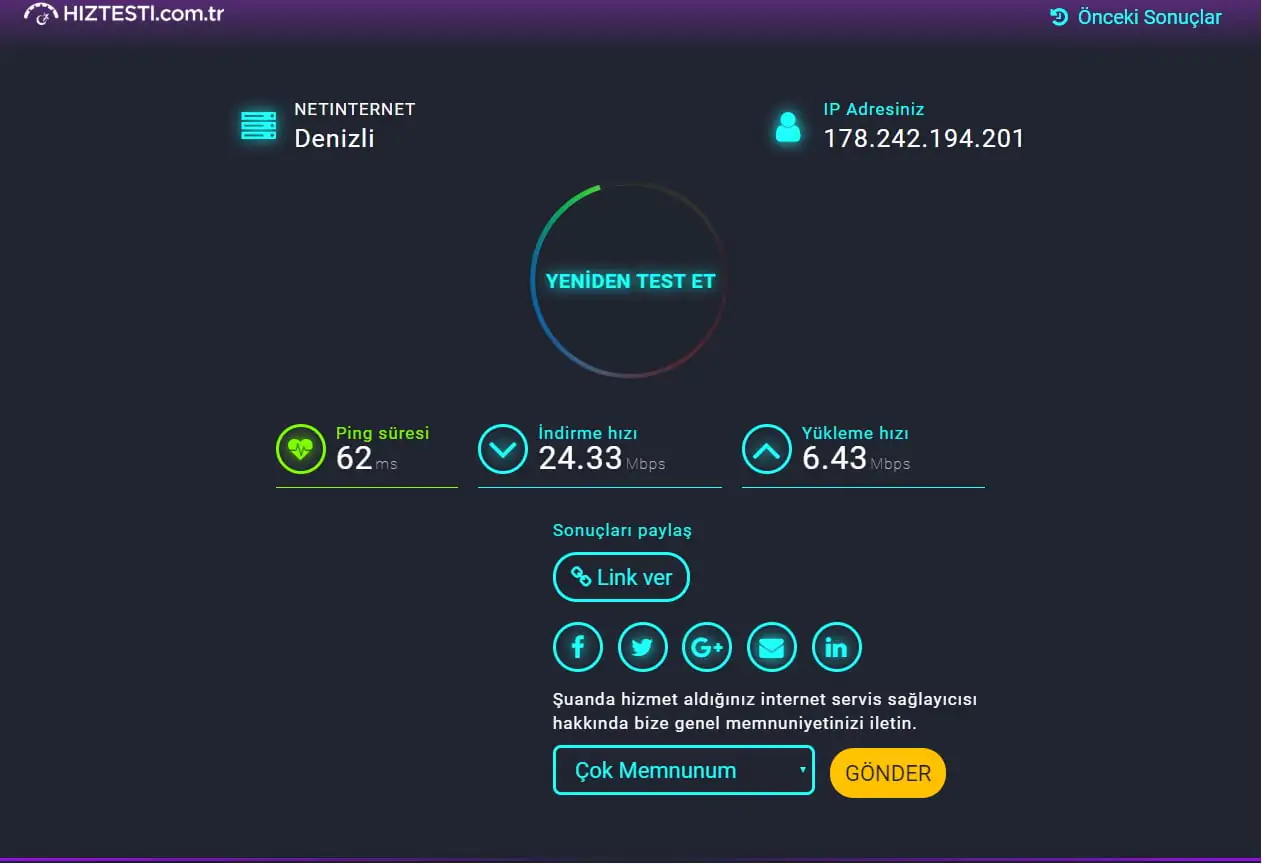Start a new test with YENİDEN TEST ET

point(629,281)
